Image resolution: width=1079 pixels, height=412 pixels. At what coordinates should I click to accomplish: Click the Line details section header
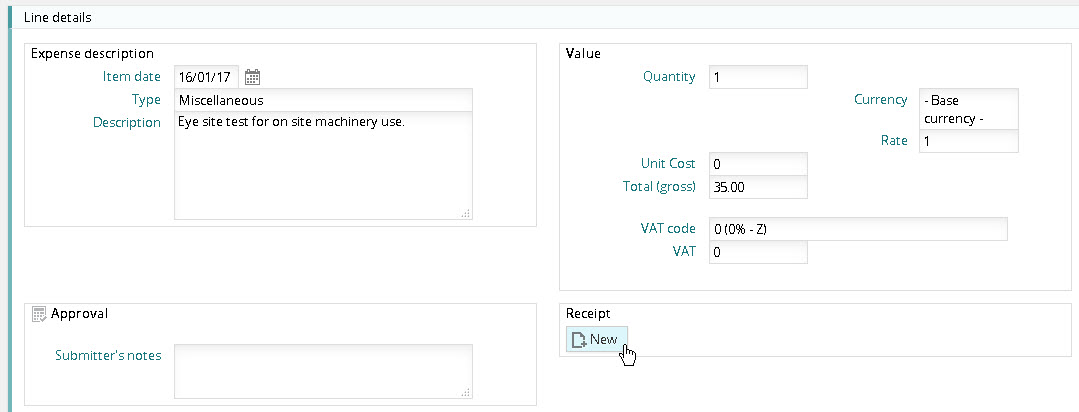pyautogui.click(x=59, y=17)
